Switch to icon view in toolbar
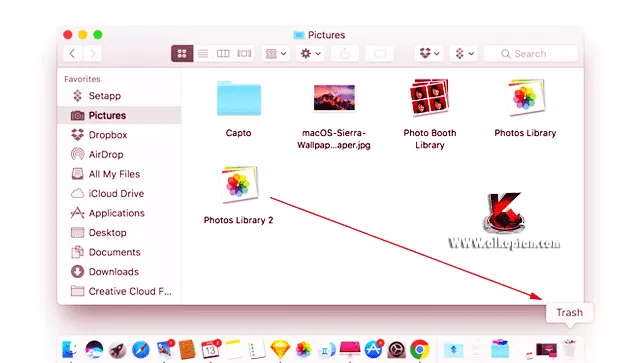This screenshot has height=363, width=640. point(182,53)
